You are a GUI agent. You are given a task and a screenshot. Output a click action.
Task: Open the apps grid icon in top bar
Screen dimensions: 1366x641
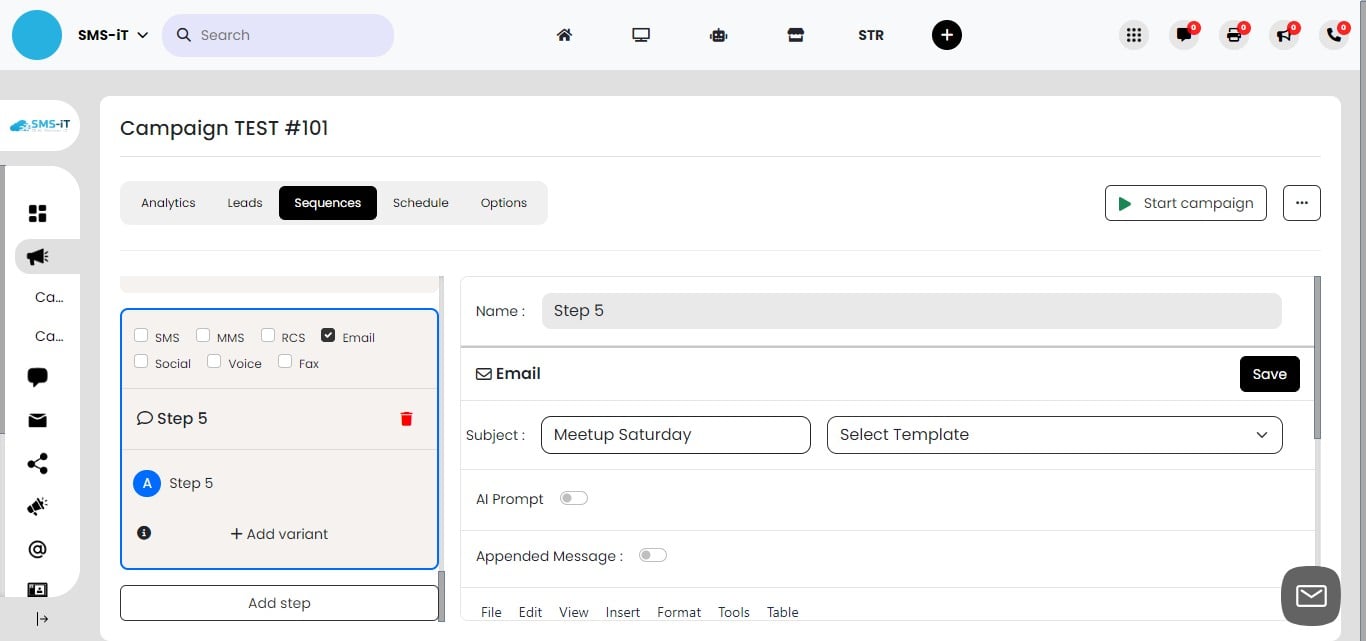coord(1133,34)
